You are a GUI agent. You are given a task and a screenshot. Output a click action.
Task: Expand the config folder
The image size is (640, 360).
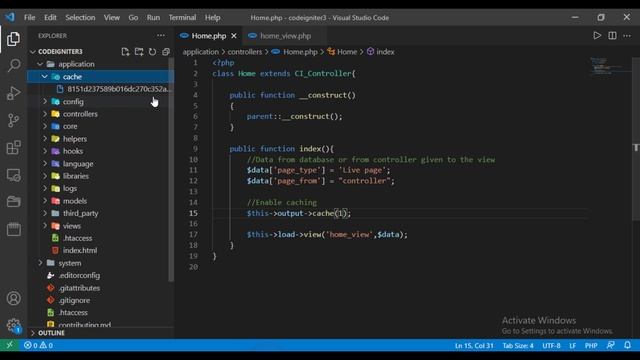tap(45, 101)
